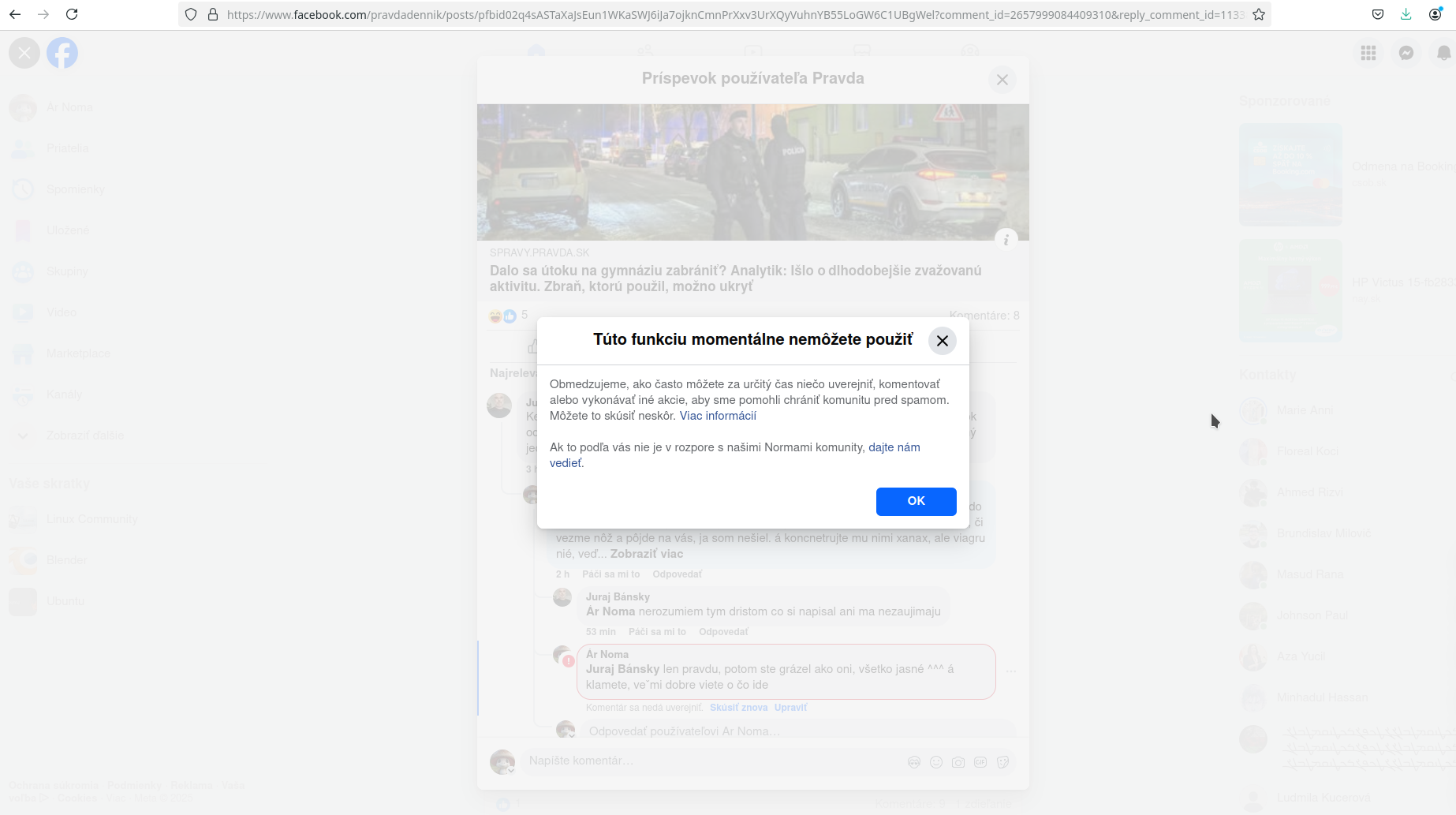
Task: Close the restriction dialog with the X
Action: [942, 341]
